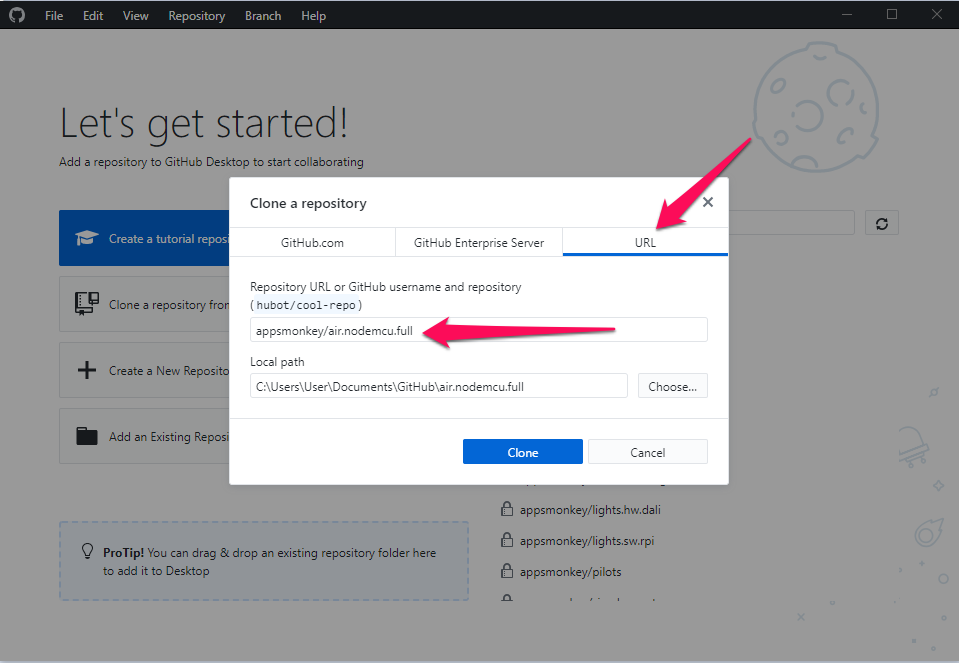The width and height of the screenshot is (959, 663).
Task: Click the Cancel button
Action: 648,452
